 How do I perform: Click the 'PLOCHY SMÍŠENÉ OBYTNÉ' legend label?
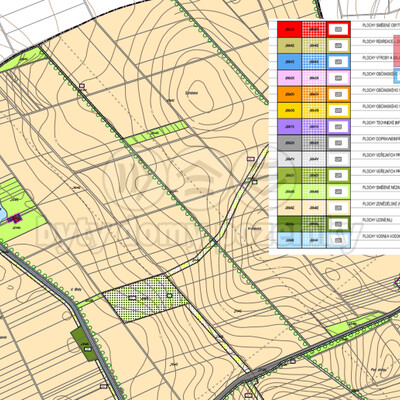pyautogui.click(x=381, y=25)
